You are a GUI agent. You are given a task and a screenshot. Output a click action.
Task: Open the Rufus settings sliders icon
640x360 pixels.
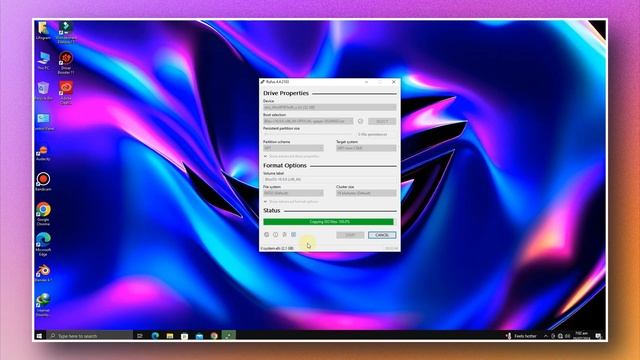284,235
